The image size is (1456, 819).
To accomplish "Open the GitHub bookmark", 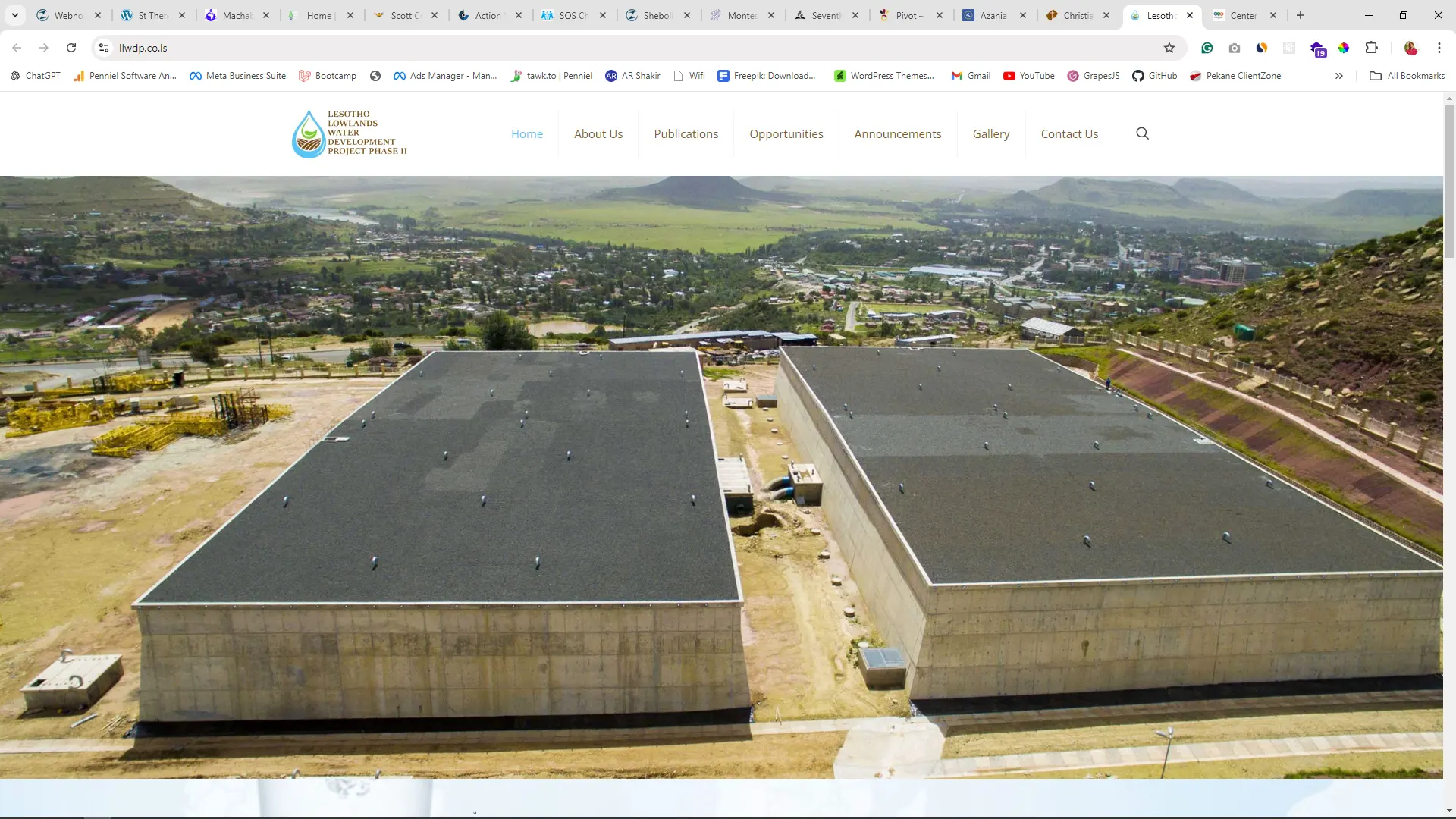I will point(1154,76).
